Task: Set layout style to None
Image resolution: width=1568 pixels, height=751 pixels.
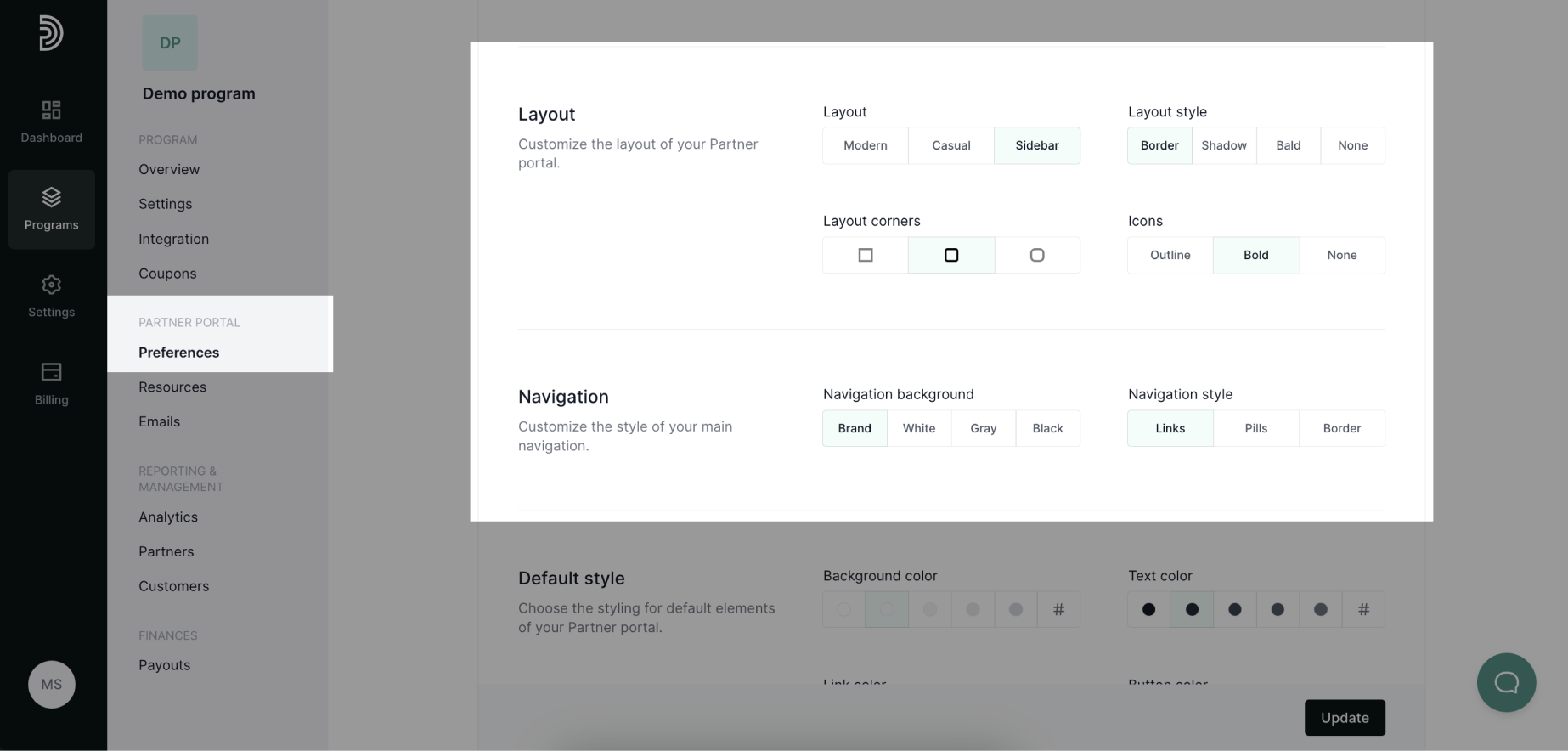Action: pos(1353,145)
